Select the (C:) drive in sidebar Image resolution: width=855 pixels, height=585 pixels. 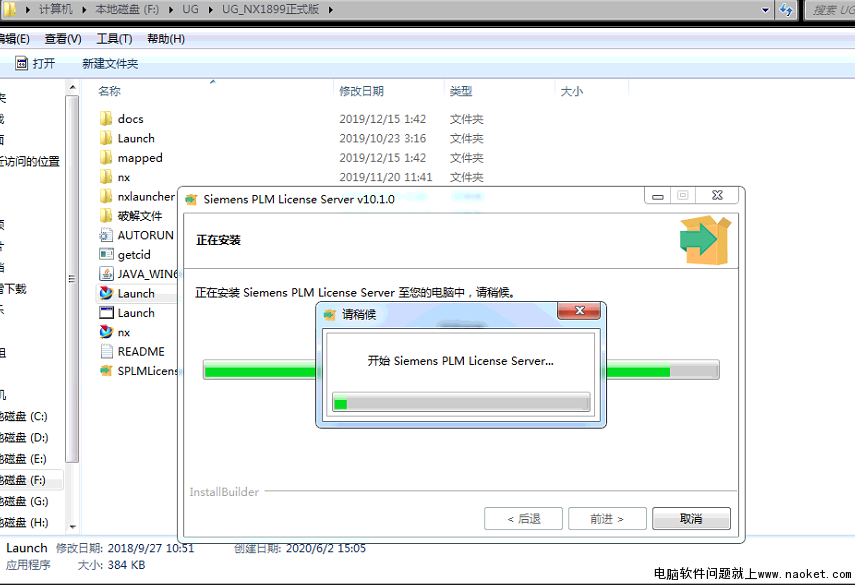[x=23, y=417]
